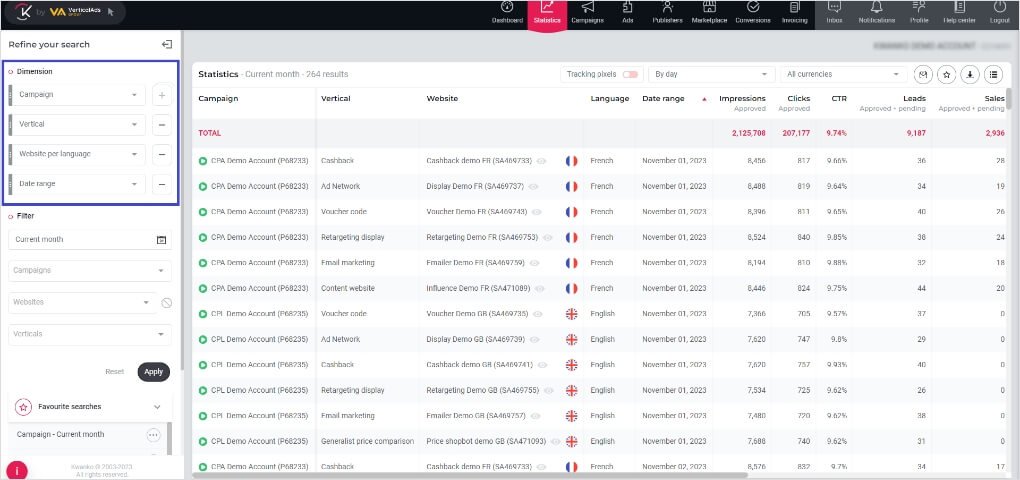Open the column list settings icon
This screenshot has height=480, width=1020.
tap(992, 74)
